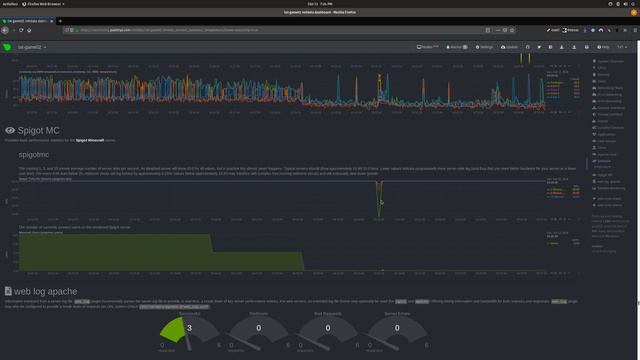Click the Firefox home button
Screen dimensions: 640x360
[29, 30]
